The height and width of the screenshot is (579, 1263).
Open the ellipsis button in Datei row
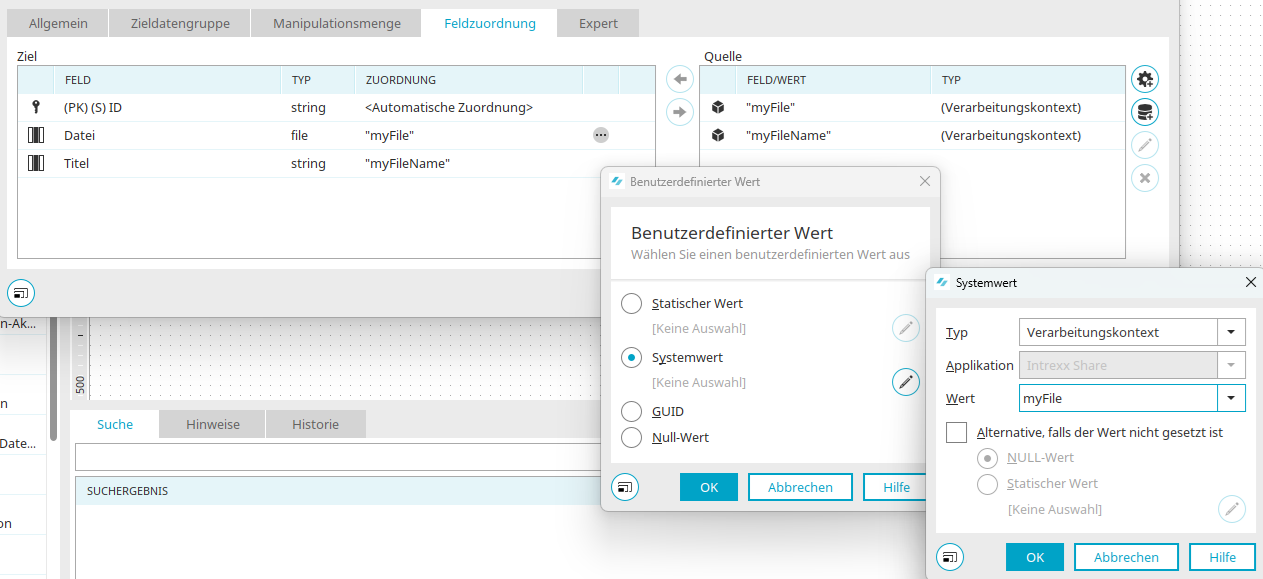[x=600, y=135]
